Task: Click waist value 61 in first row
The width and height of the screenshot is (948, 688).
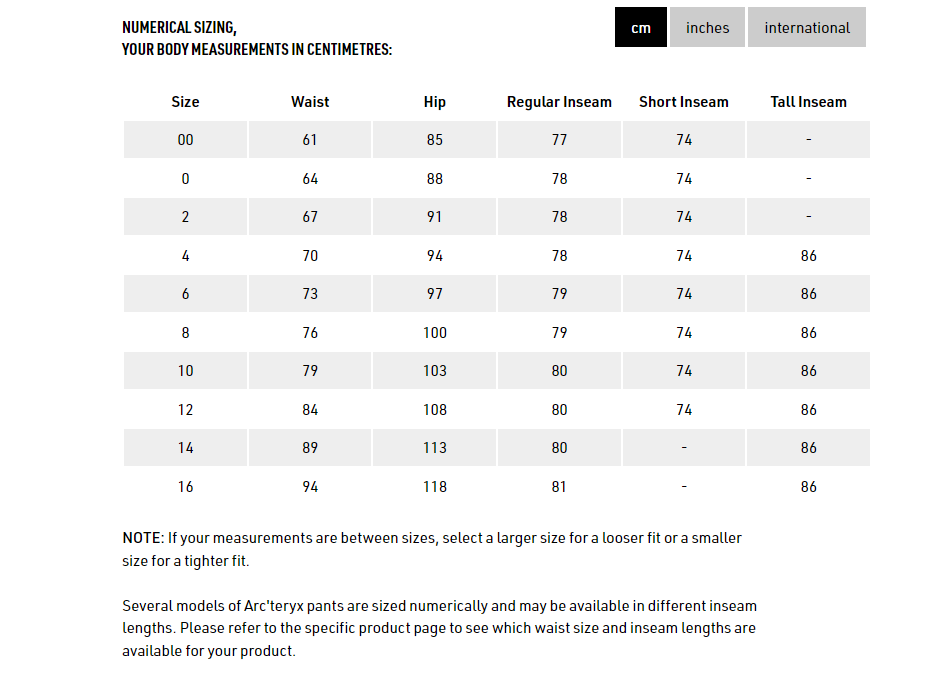Action: coord(310,140)
